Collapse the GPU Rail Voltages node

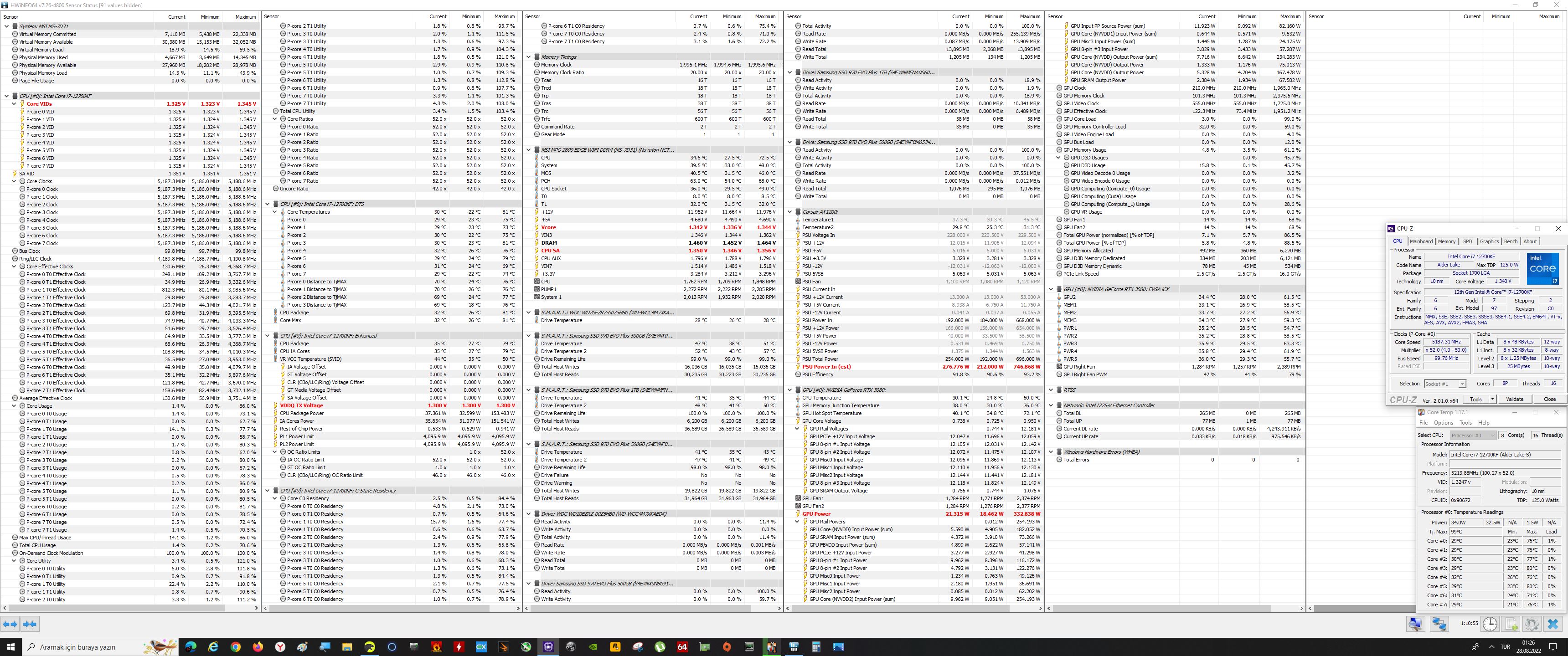point(797,429)
